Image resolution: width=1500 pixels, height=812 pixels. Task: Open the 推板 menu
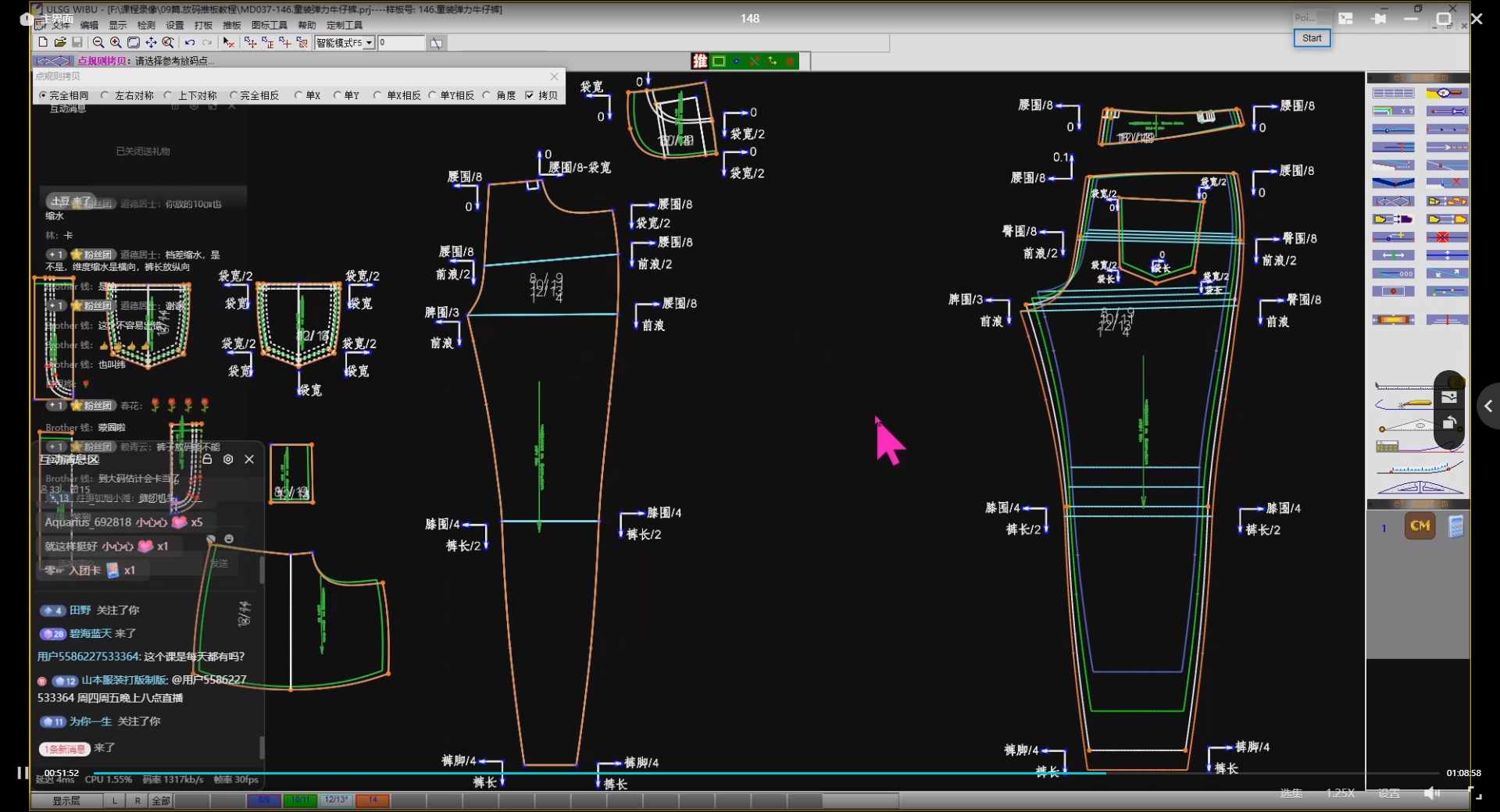[x=232, y=25]
